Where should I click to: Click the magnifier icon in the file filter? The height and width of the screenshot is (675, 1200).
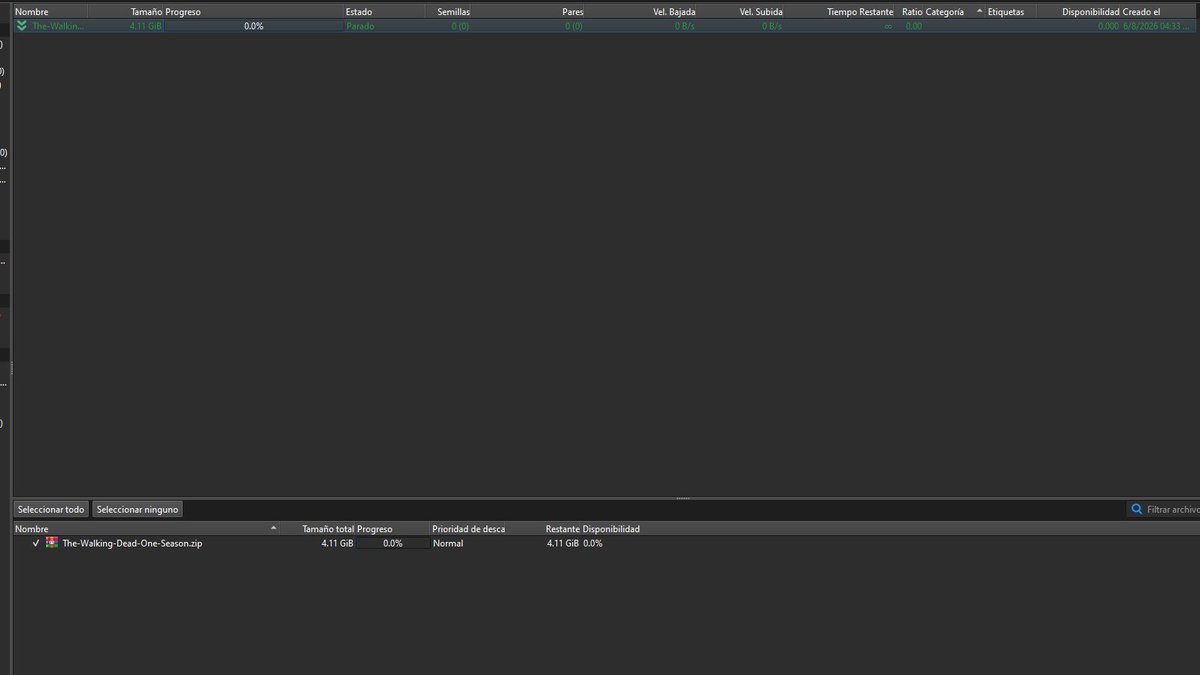pyautogui.click(x=1137, y=509)
